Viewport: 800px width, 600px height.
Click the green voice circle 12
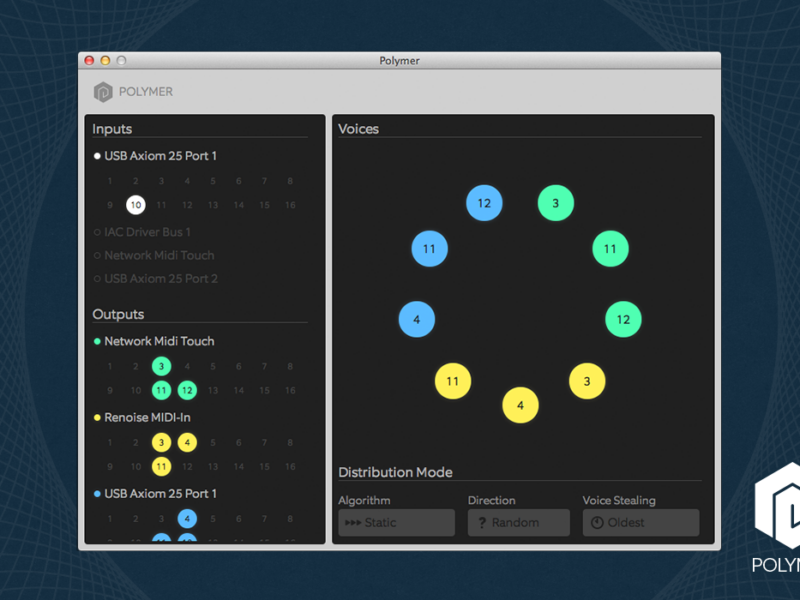click(623, 319)
